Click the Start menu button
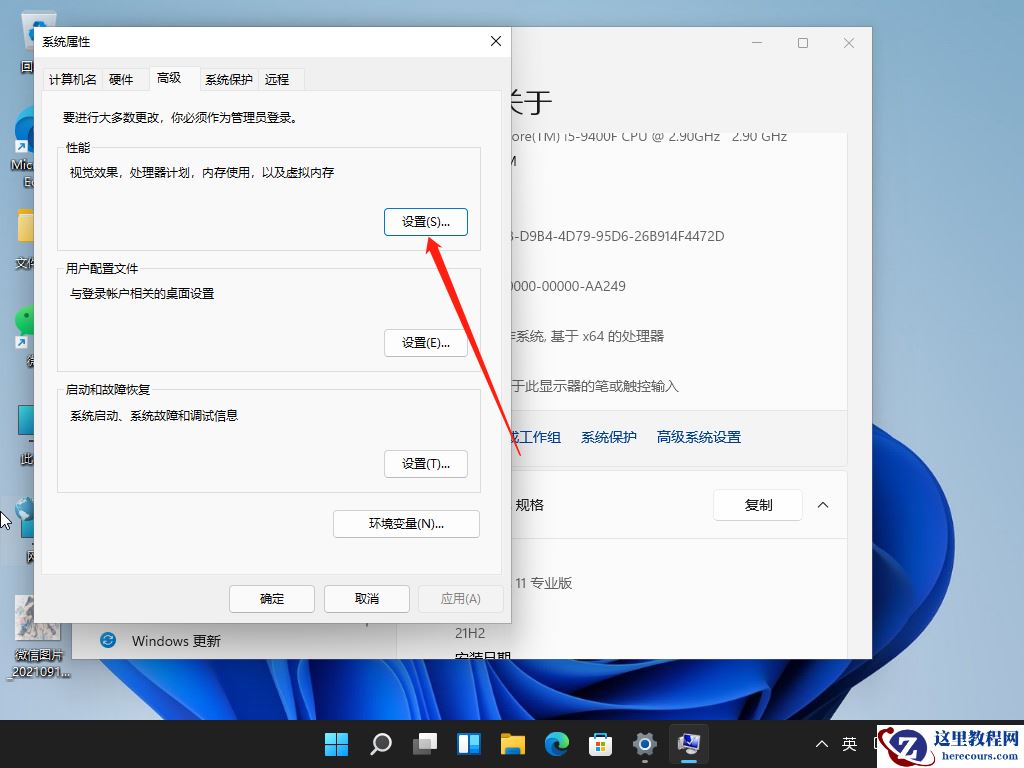The width and height of the screenshot is (1024, 768). point(337,744)
